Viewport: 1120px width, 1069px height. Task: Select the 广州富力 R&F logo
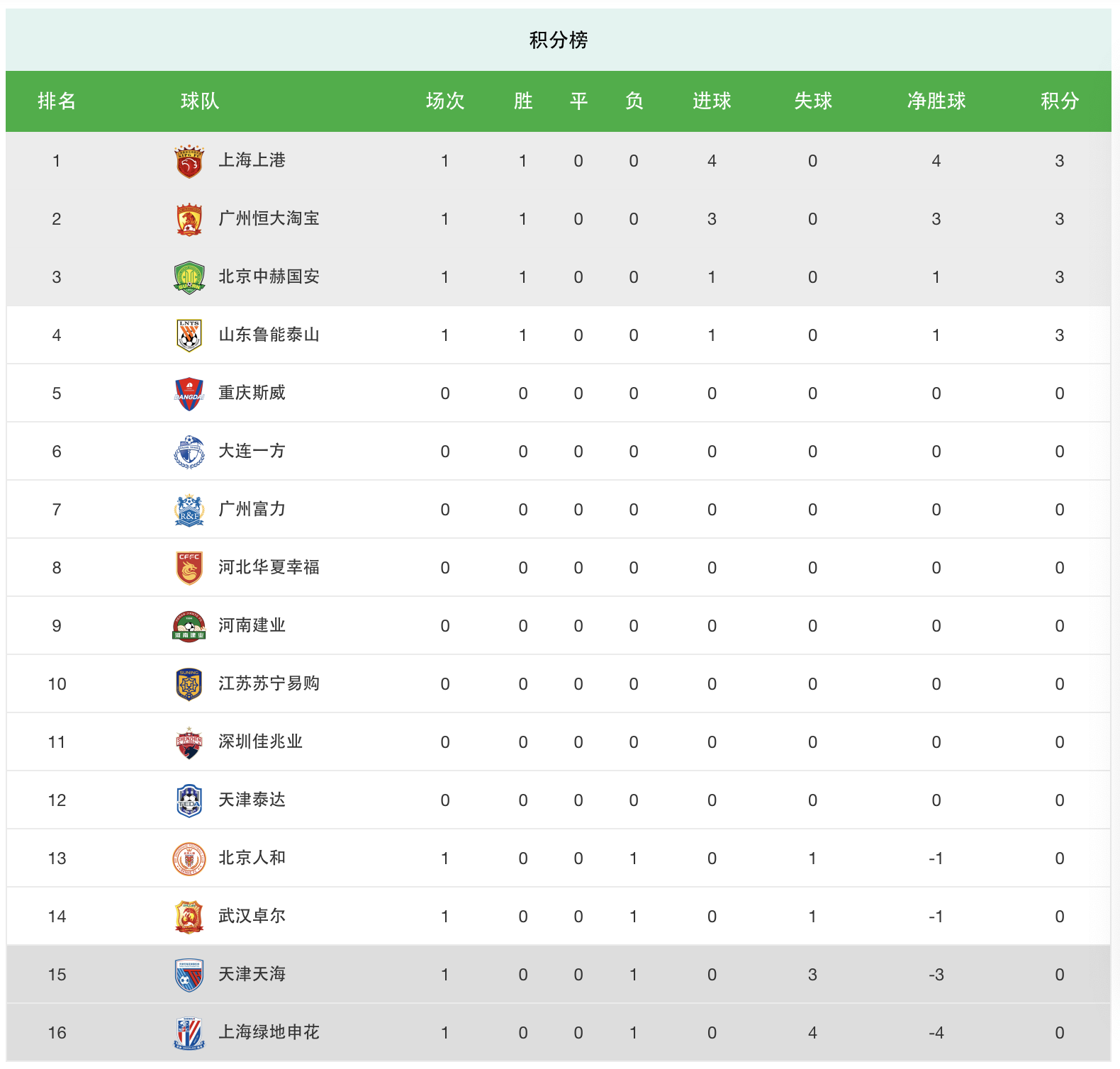tap(189, 510)
